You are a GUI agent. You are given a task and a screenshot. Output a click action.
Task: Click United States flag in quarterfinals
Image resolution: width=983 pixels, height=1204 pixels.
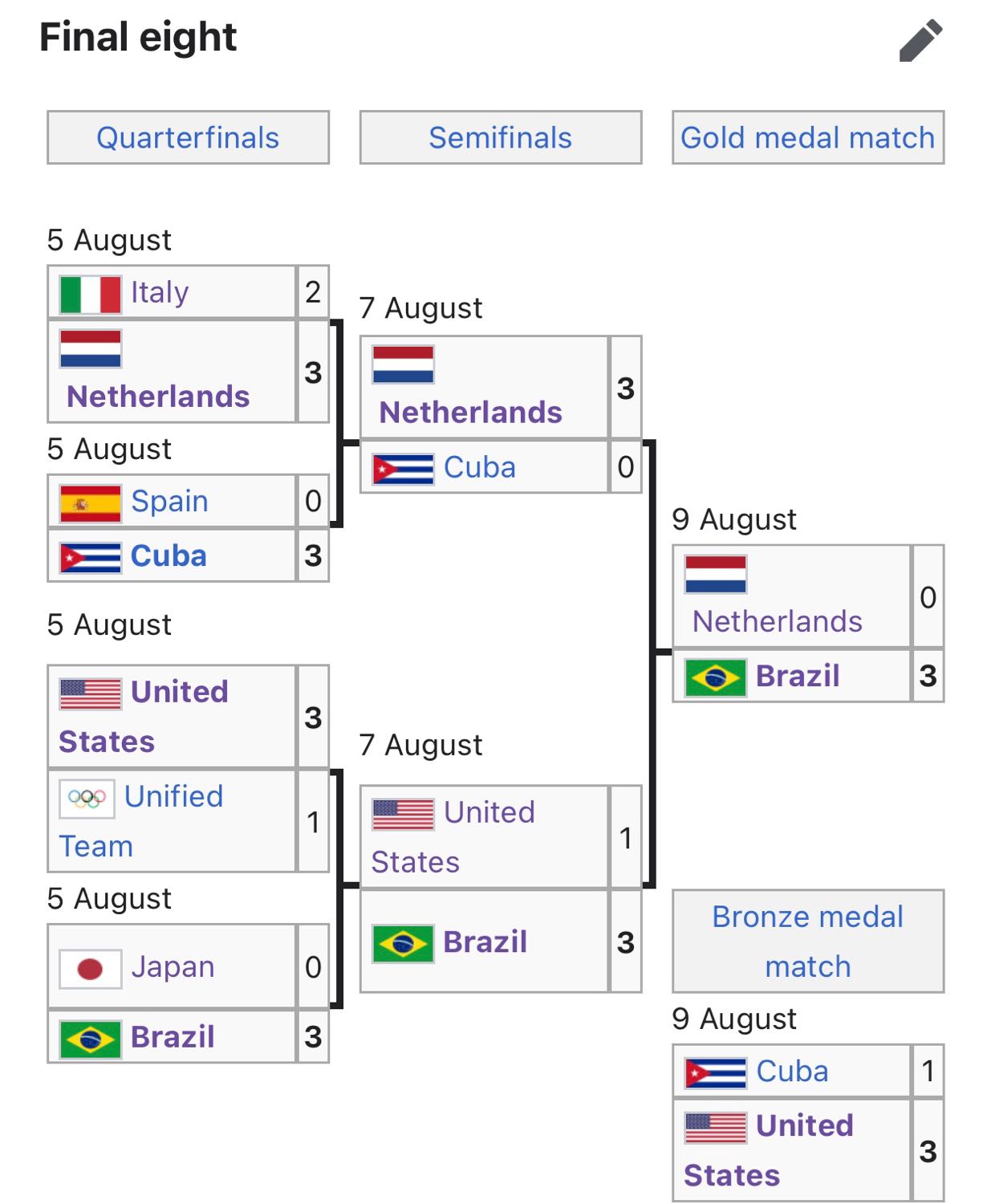click(90, 694)
